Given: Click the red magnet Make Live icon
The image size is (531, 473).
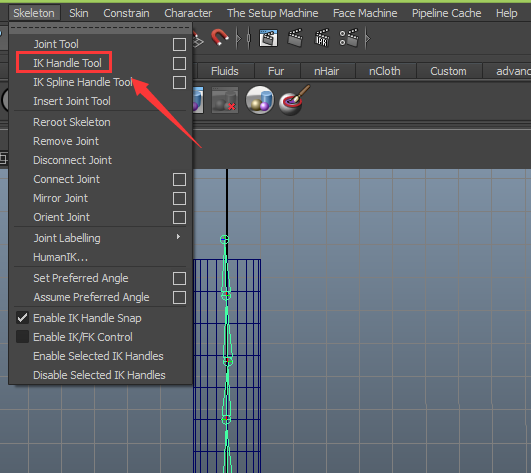Looking at the screenshot, I should click(219, 37).
